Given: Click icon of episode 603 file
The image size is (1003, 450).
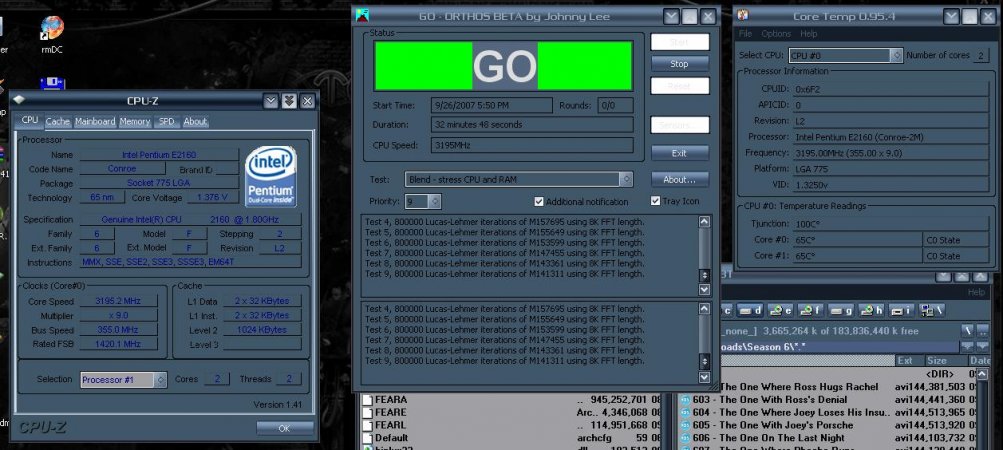Looking at the screenshot, I should (684, 400).
